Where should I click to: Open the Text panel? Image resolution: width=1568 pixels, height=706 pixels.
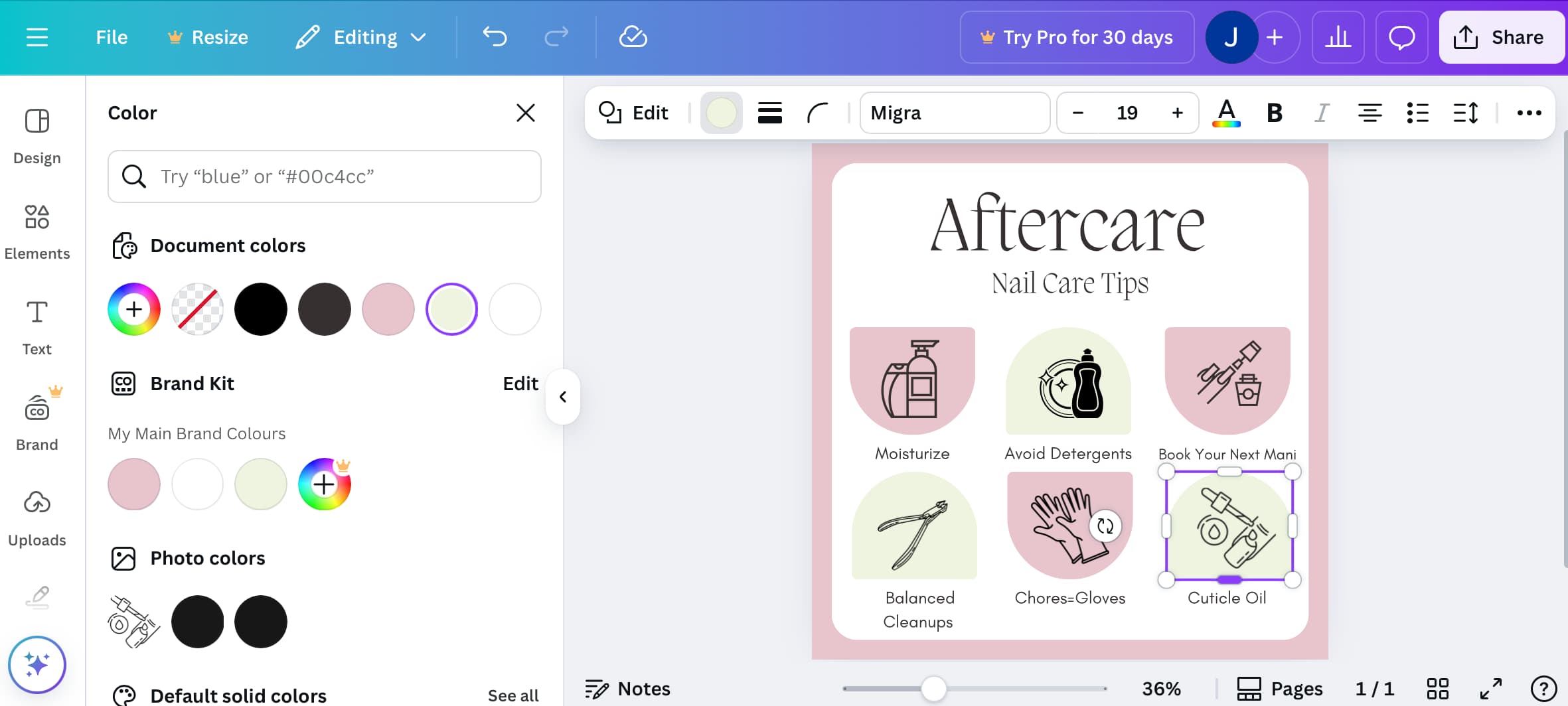(x=37, y=324)
